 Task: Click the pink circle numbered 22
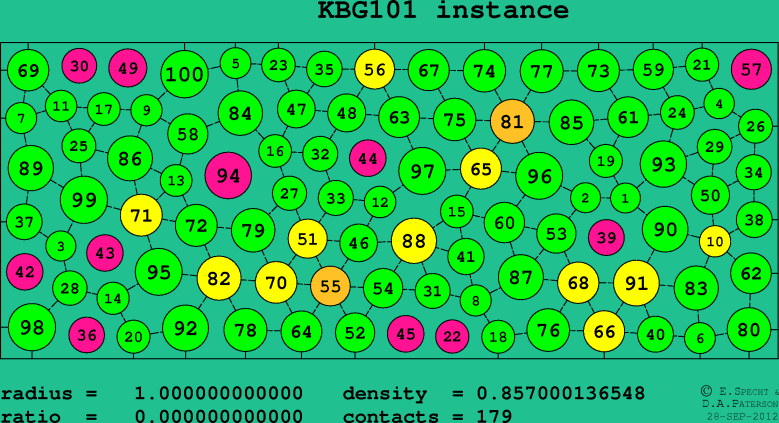pos(452,337)
